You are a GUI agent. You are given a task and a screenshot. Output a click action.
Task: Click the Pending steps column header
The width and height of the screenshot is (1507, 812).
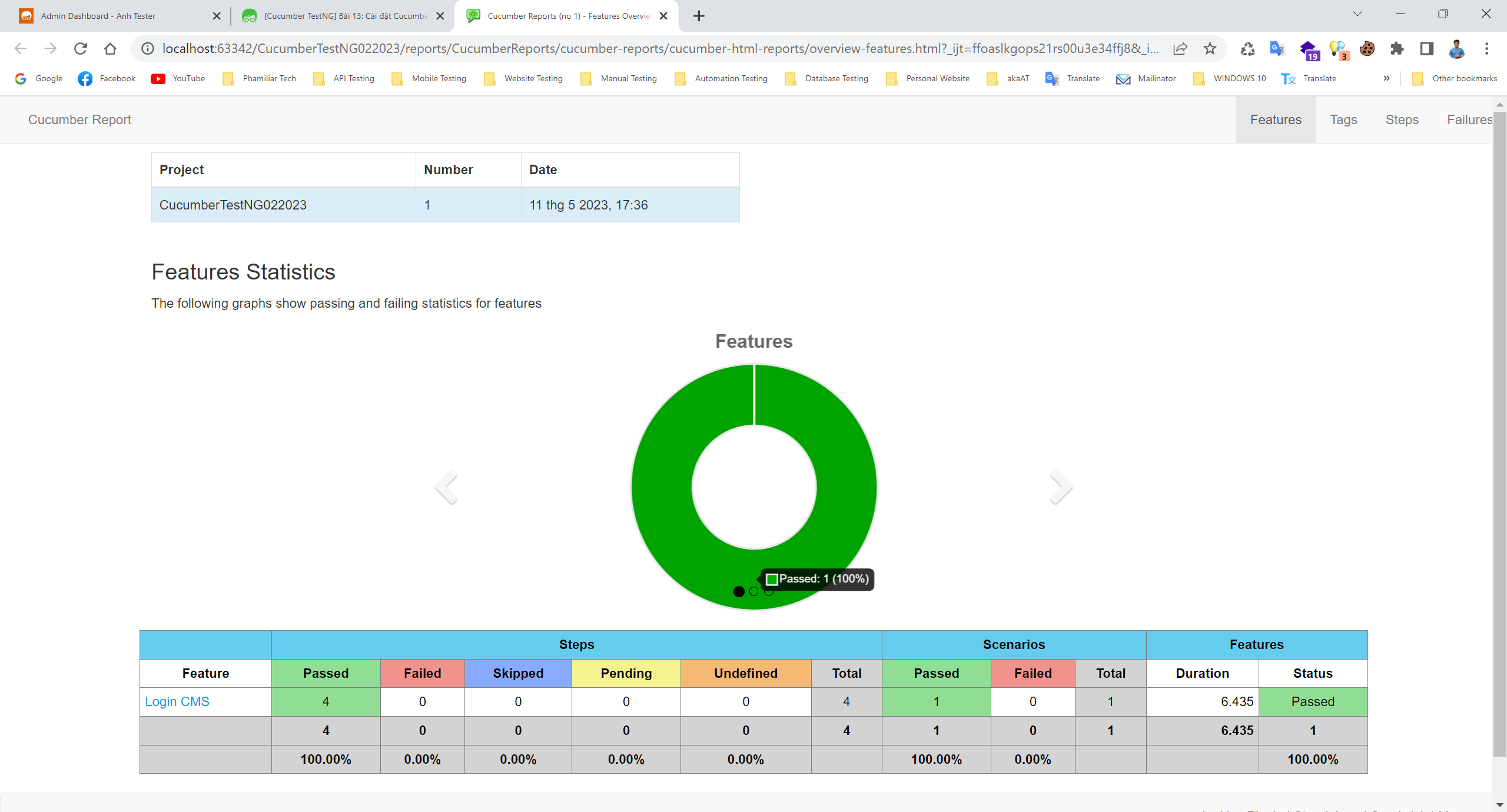626,673
